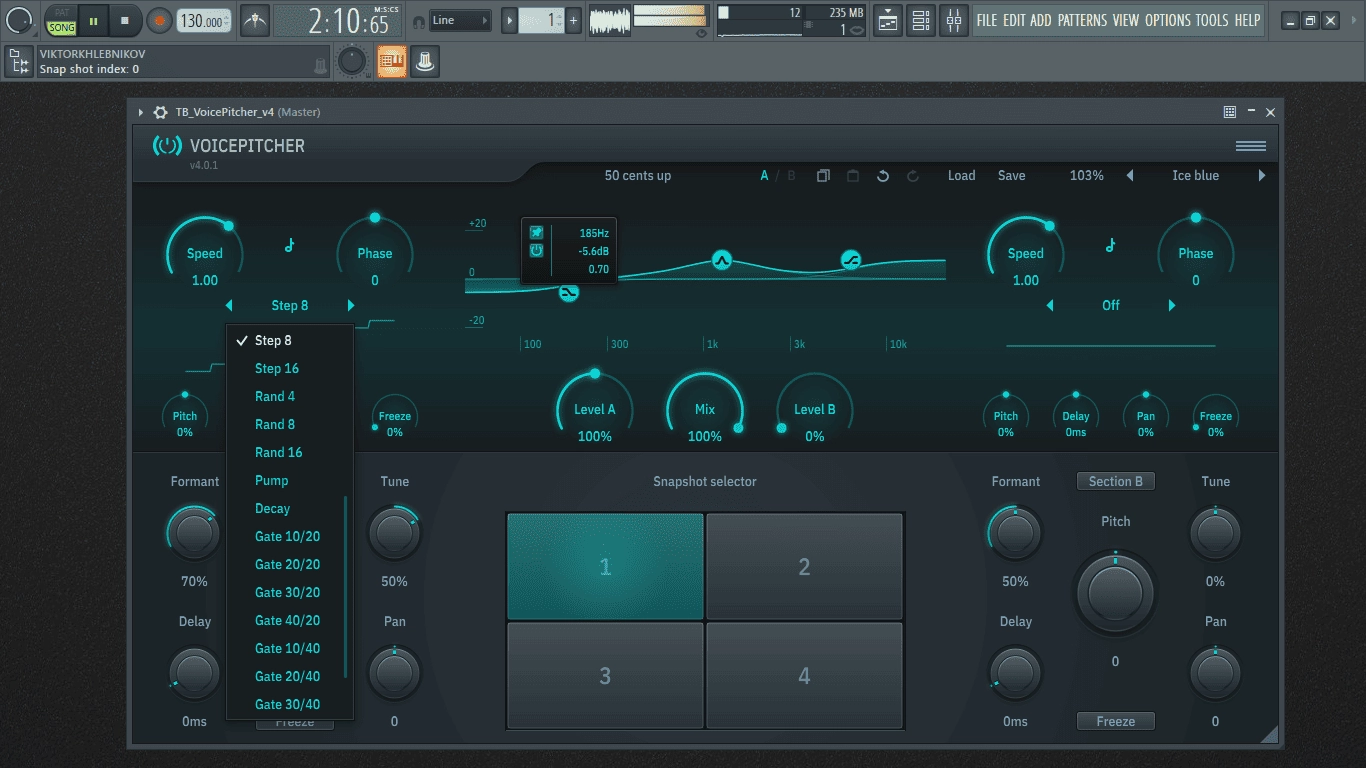Screen dimensions: 1366x768
Task: Click the Save preset button
Action: pos(1011,176)
